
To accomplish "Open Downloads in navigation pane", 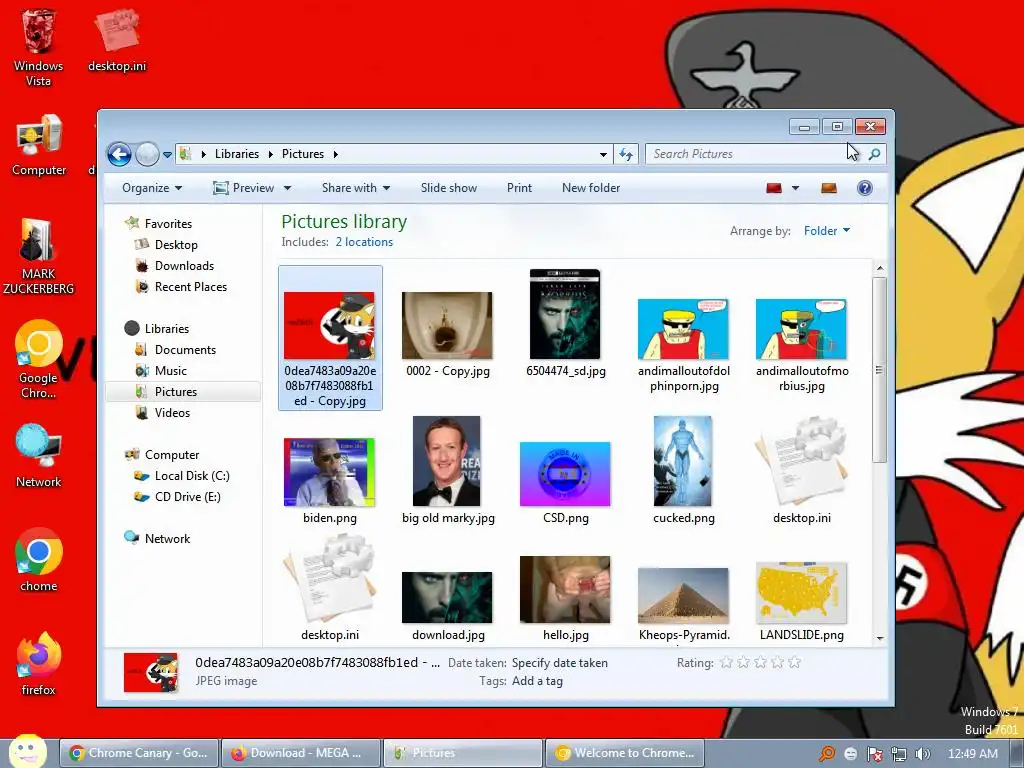I will click(x=184, y=265).
